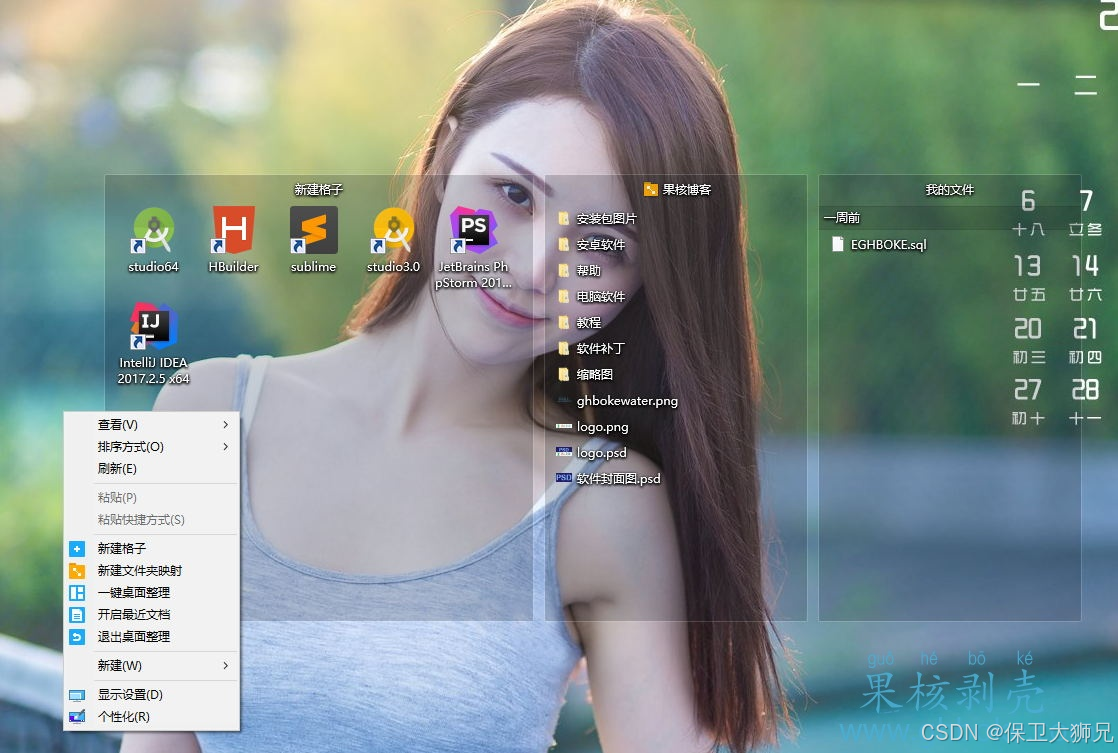Image resolution: width=1118 pixels, height=753 pixels.
Task: Select the 安卓软件 folder name
Action: pyautogui.click(x=600, y=245)
